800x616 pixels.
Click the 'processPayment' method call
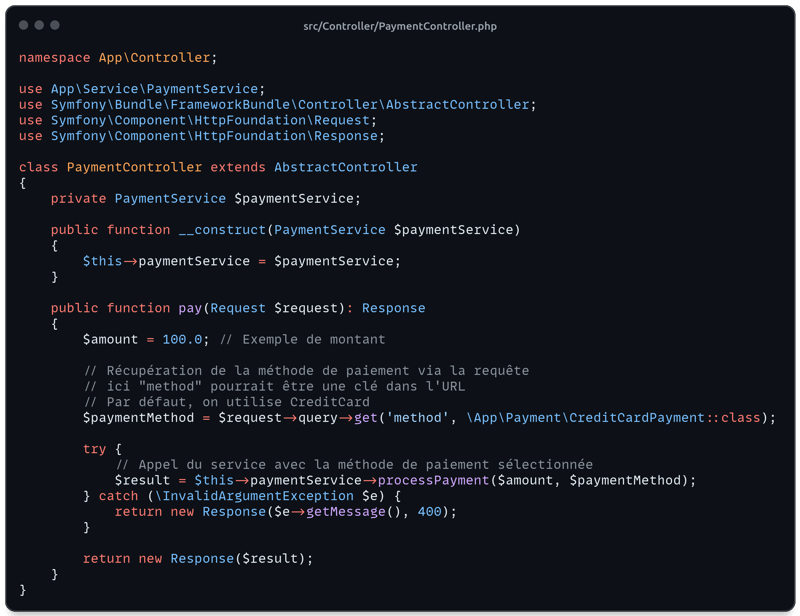433,481
